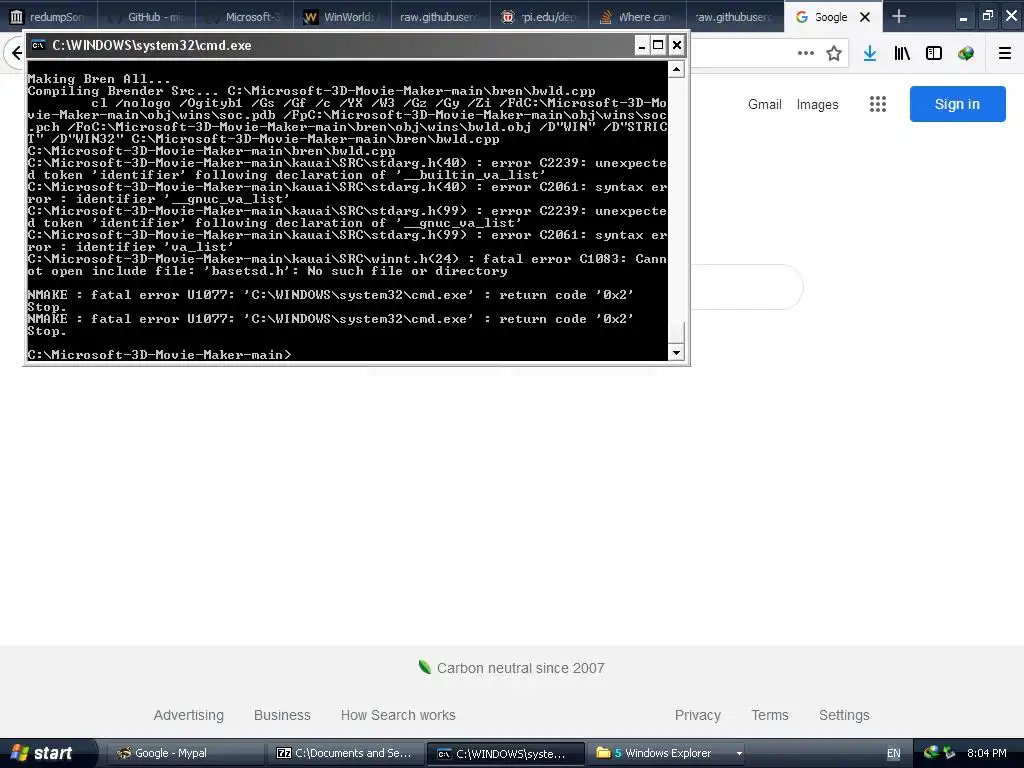
Task: Open the Images link
Action: (x=817, y=104)
